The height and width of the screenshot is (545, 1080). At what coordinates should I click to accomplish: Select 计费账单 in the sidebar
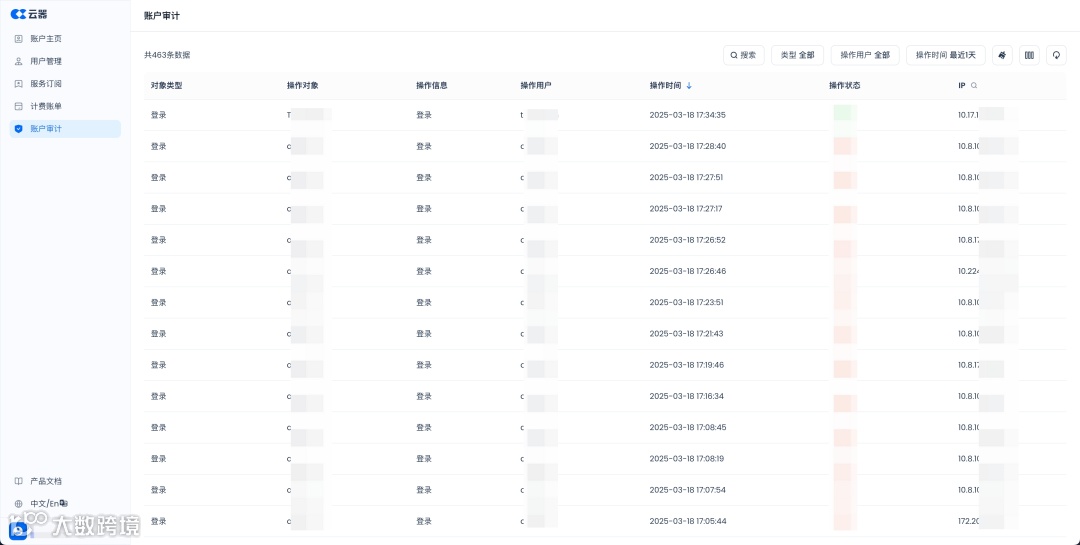pos(65,106)
